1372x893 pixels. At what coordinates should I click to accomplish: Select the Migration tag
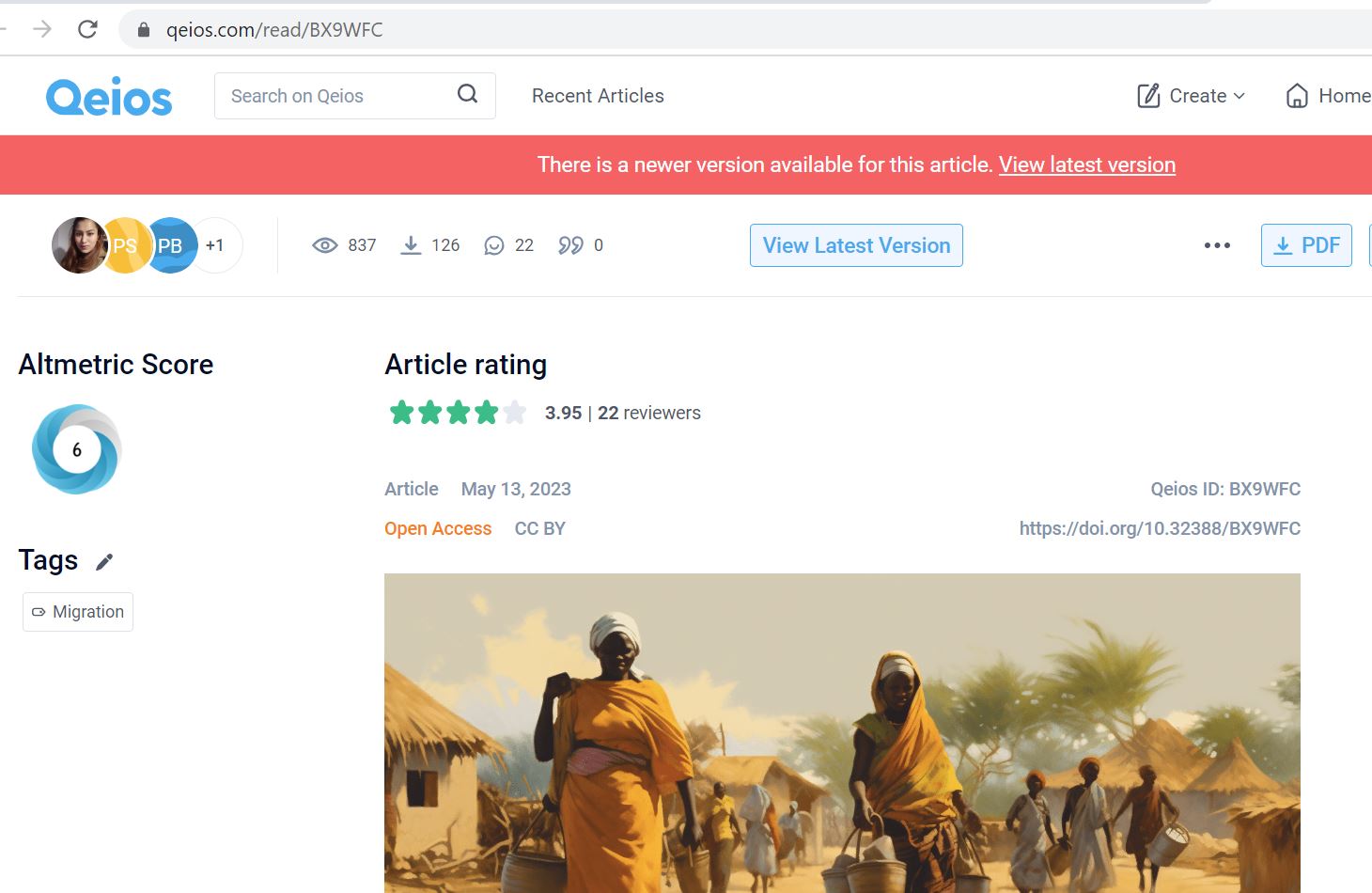click(x=78, y=612)
